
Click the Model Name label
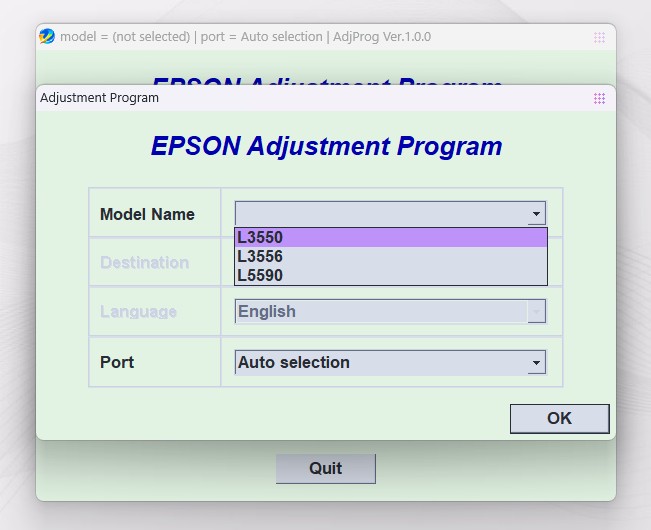(x=147, y=214)
